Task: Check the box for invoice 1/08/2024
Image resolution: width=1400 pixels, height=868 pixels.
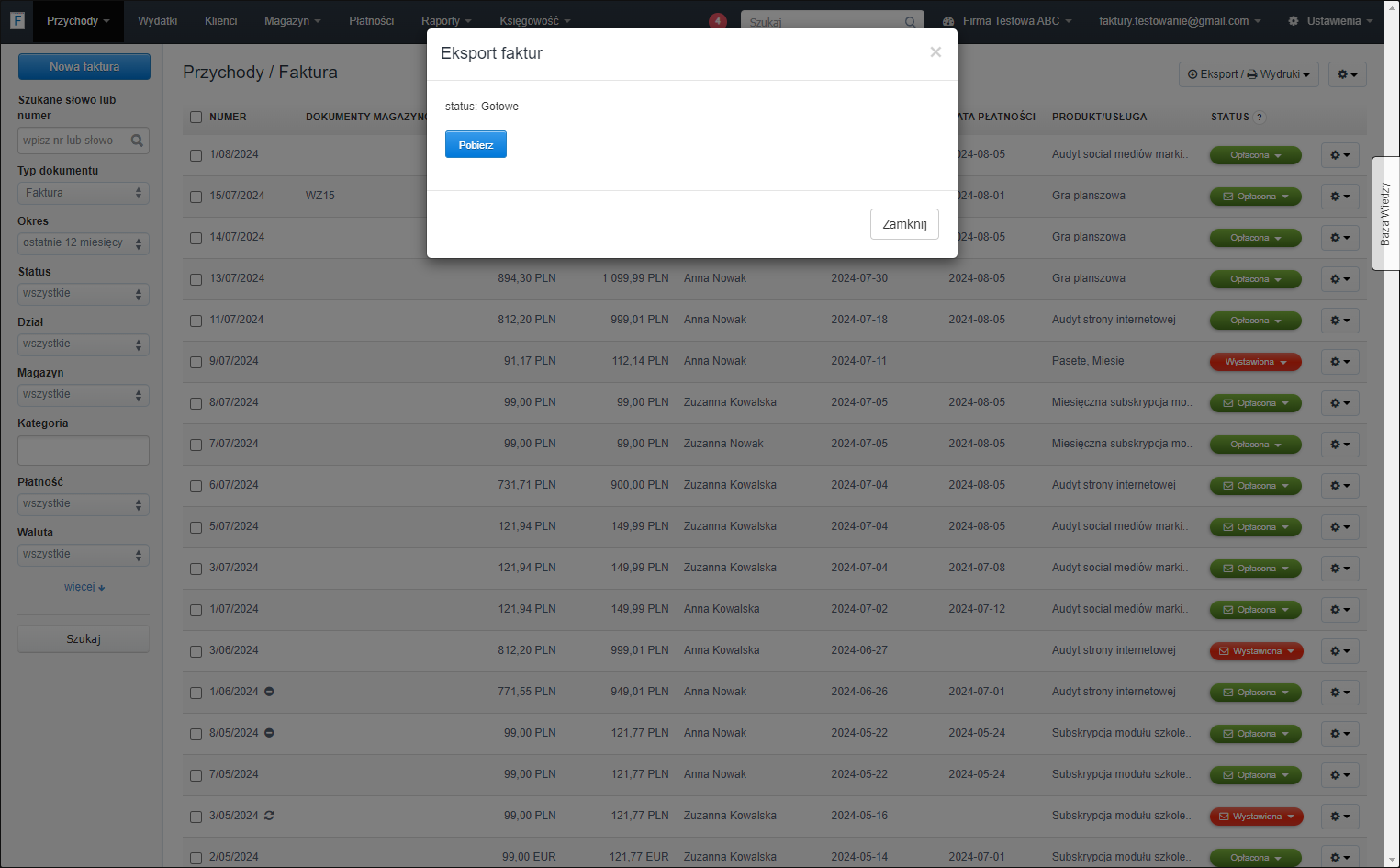Action: pyautogui.click(x=196, y=155)
